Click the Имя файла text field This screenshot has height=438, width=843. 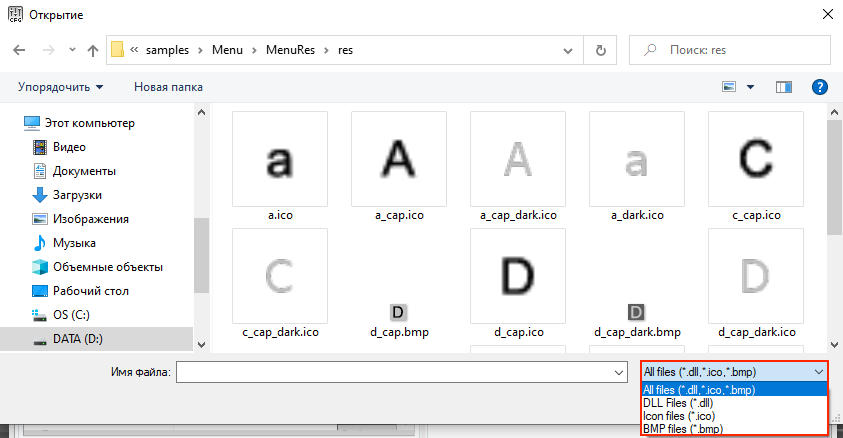click(395, 373)
